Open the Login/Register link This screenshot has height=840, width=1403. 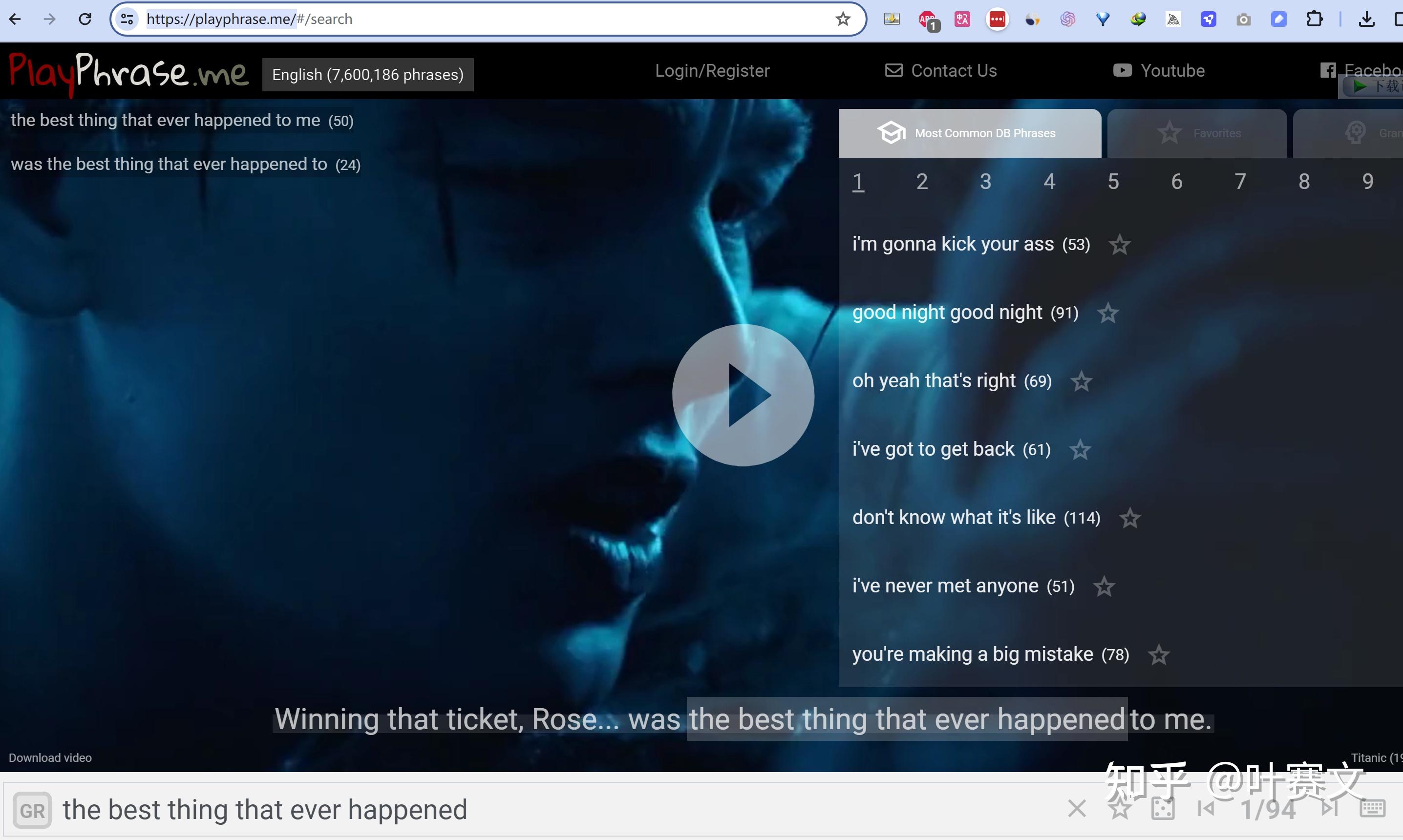712,71
